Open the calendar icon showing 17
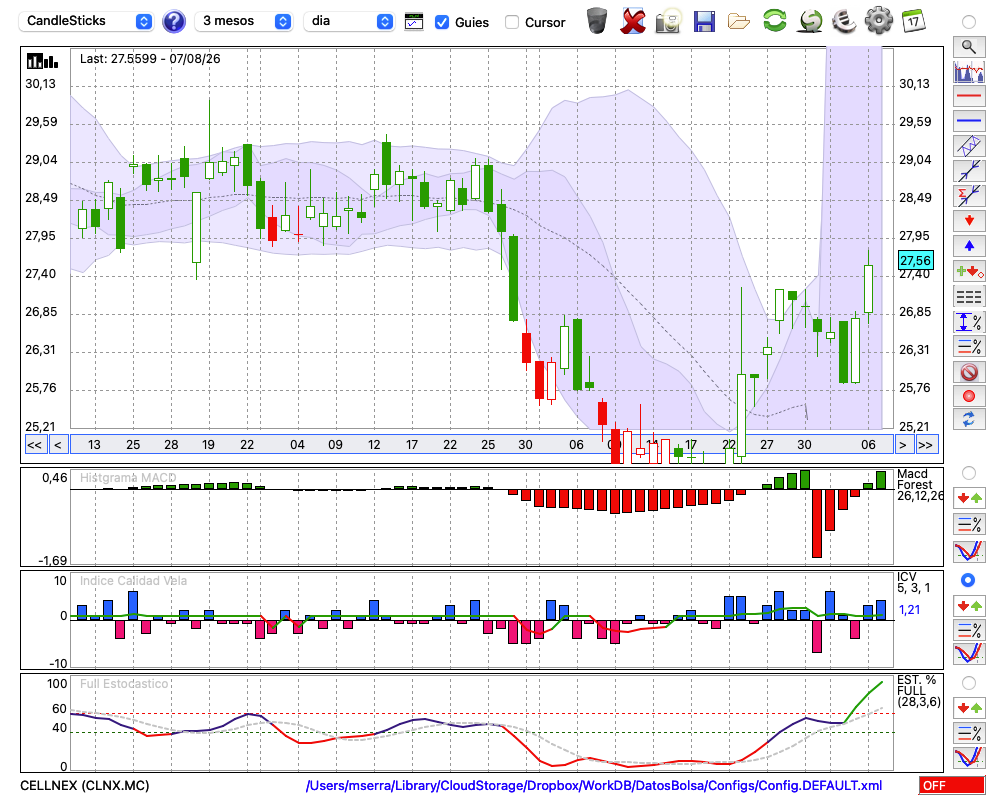1000x800 pixels. 913,20
